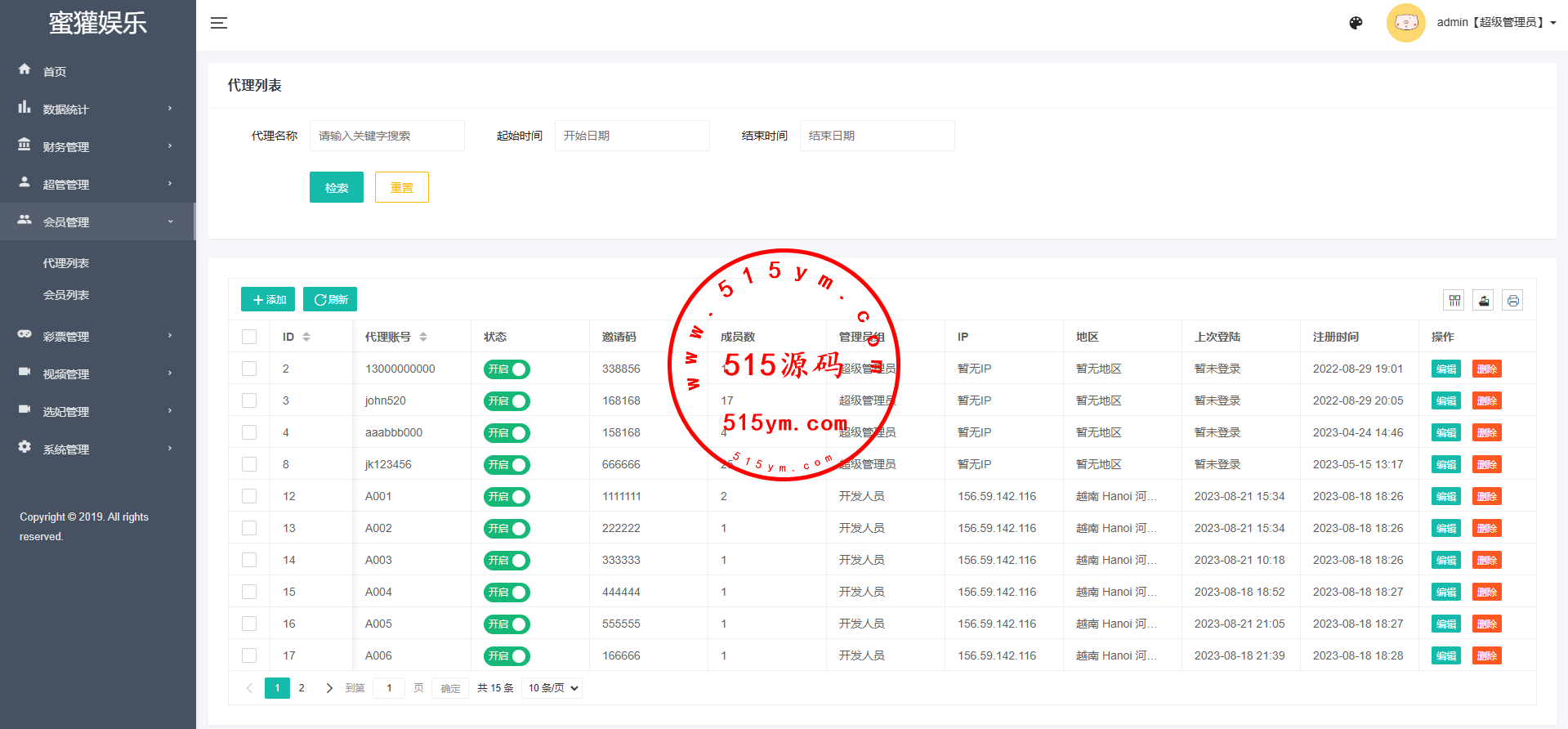The height and width of the screenshot is (729, 1568).
Task: Click the sidebar collapse hamburger icon
Action: [x=219, y=23]
